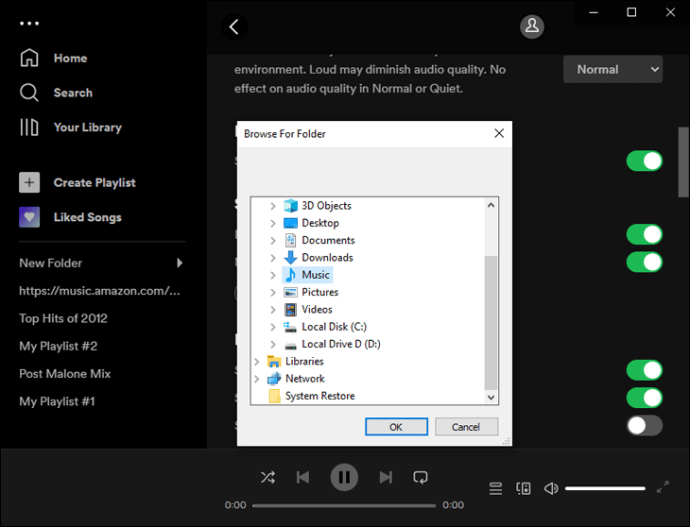
Task: Select the Network icon
Action: point(274,378)
